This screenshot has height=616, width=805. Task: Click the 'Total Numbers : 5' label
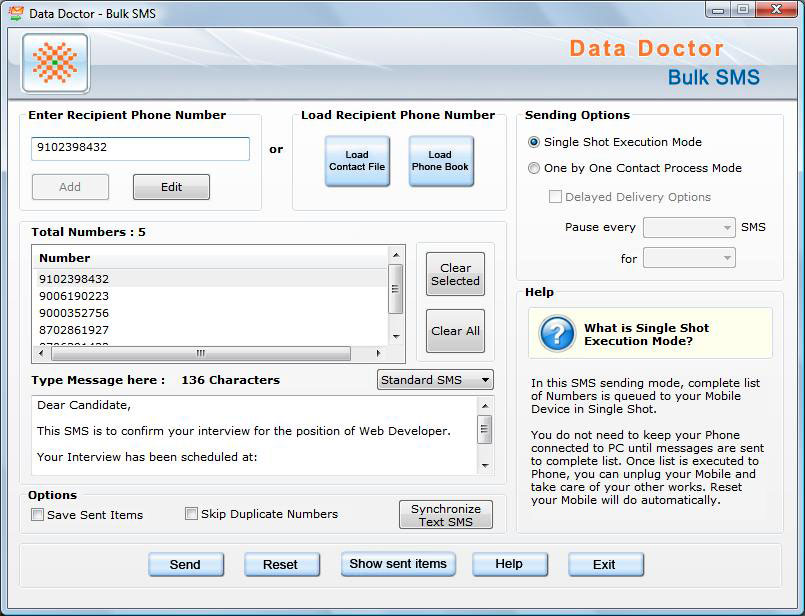88,232
